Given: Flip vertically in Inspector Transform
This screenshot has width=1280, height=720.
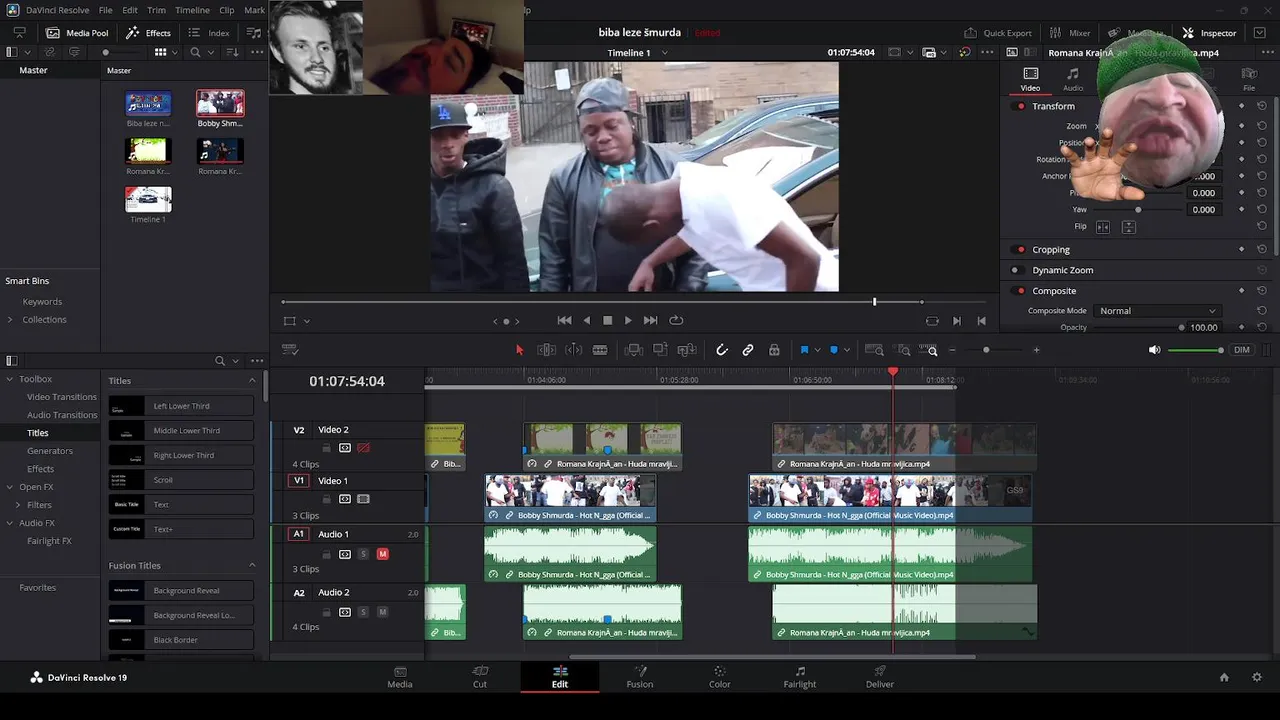Looking at the screenshot, I should [x=1129, y=227].
